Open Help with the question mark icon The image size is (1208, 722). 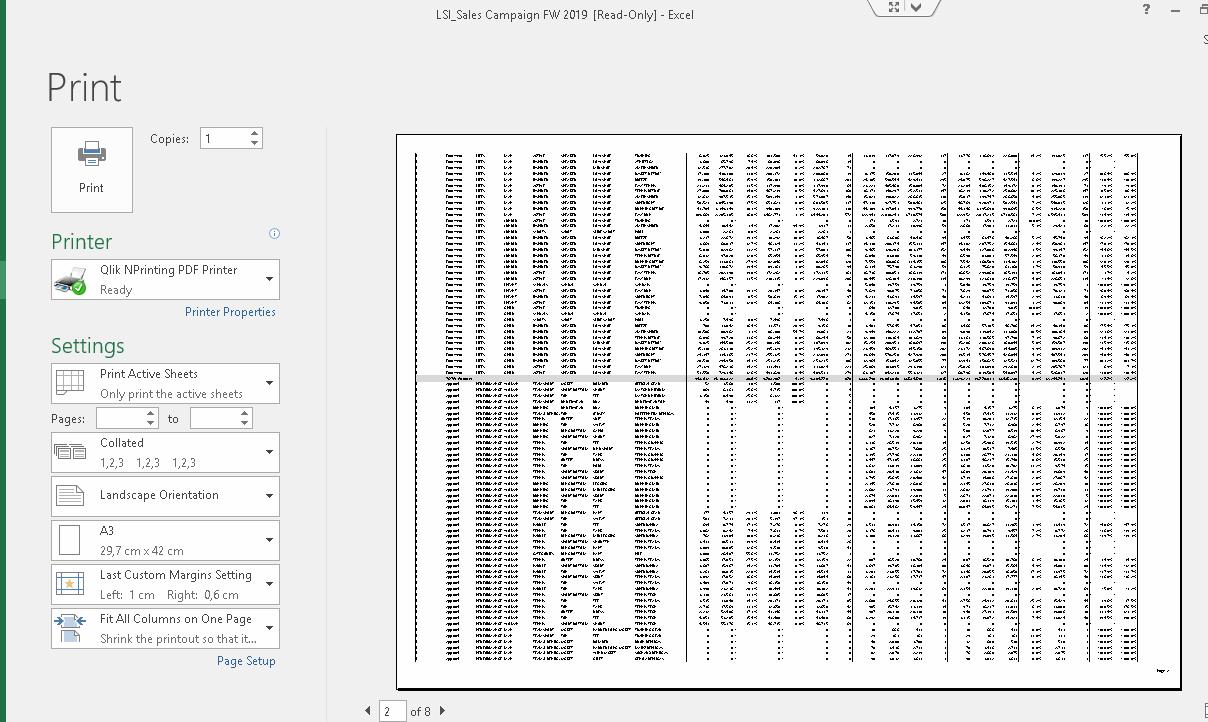click(1145, 10)
